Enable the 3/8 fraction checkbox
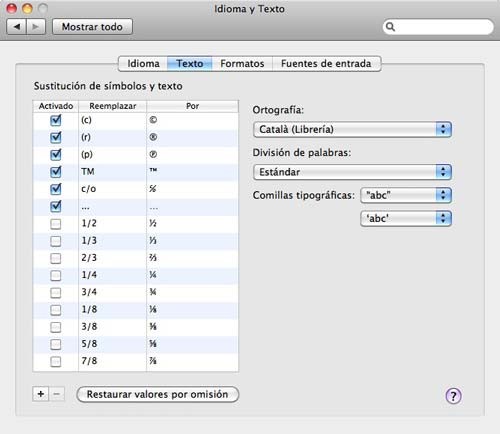Screen dimensions: 500x434 coord(56,327)
